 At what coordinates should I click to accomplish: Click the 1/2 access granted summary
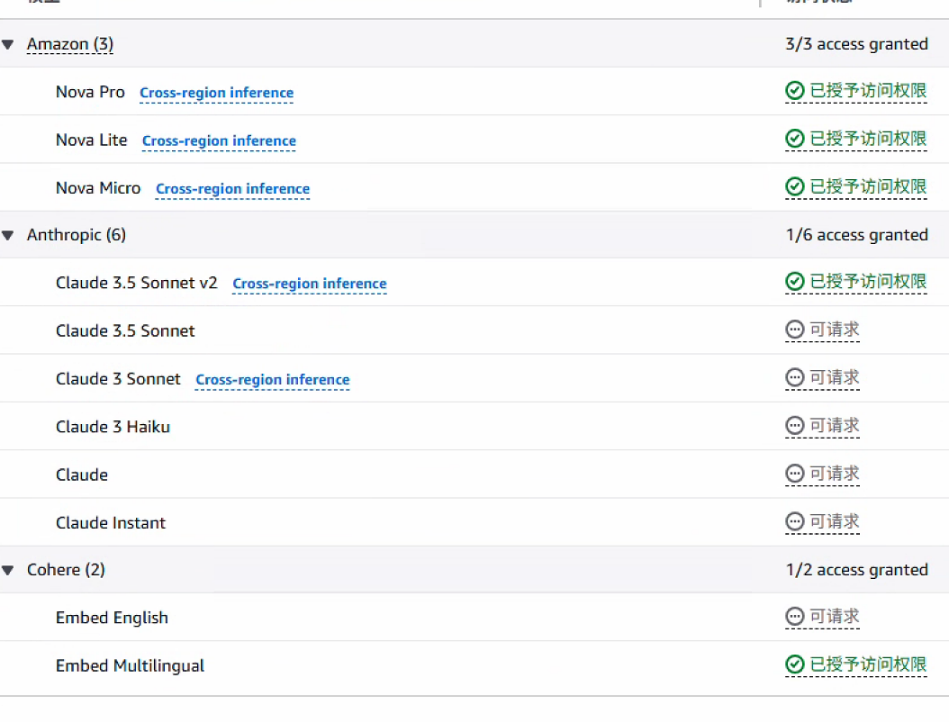click(x=856, y=570)
